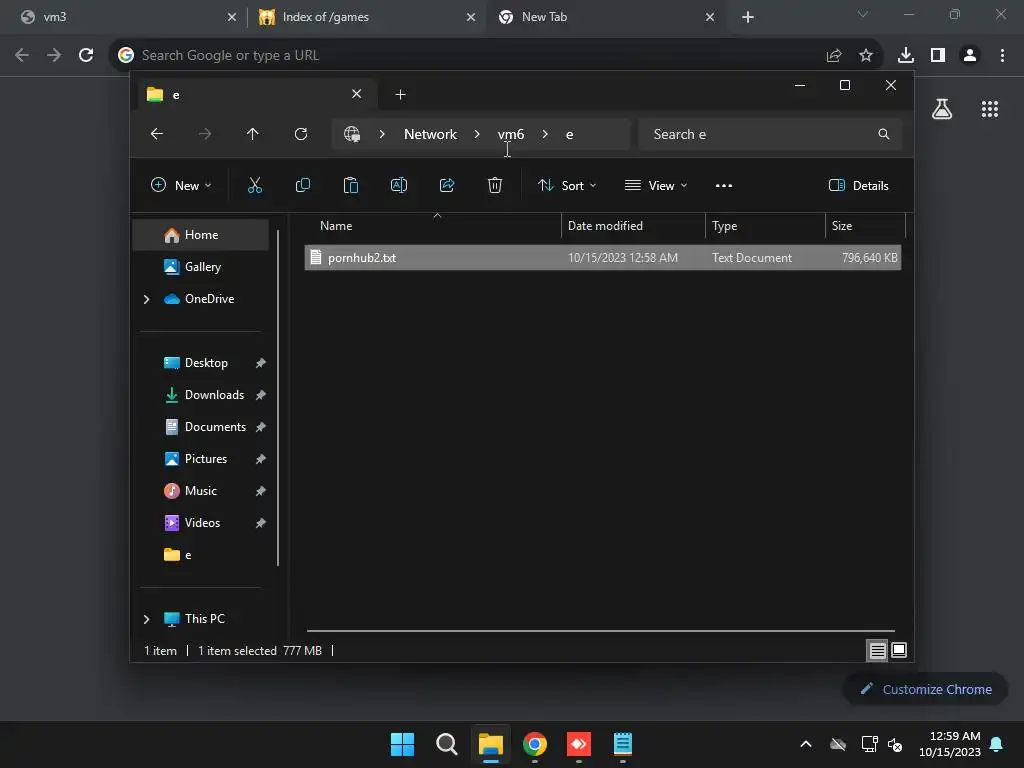The height and width of the screenshot is (768, 1024).
Task: Open Search Labs flask icon
Action: 942,109
